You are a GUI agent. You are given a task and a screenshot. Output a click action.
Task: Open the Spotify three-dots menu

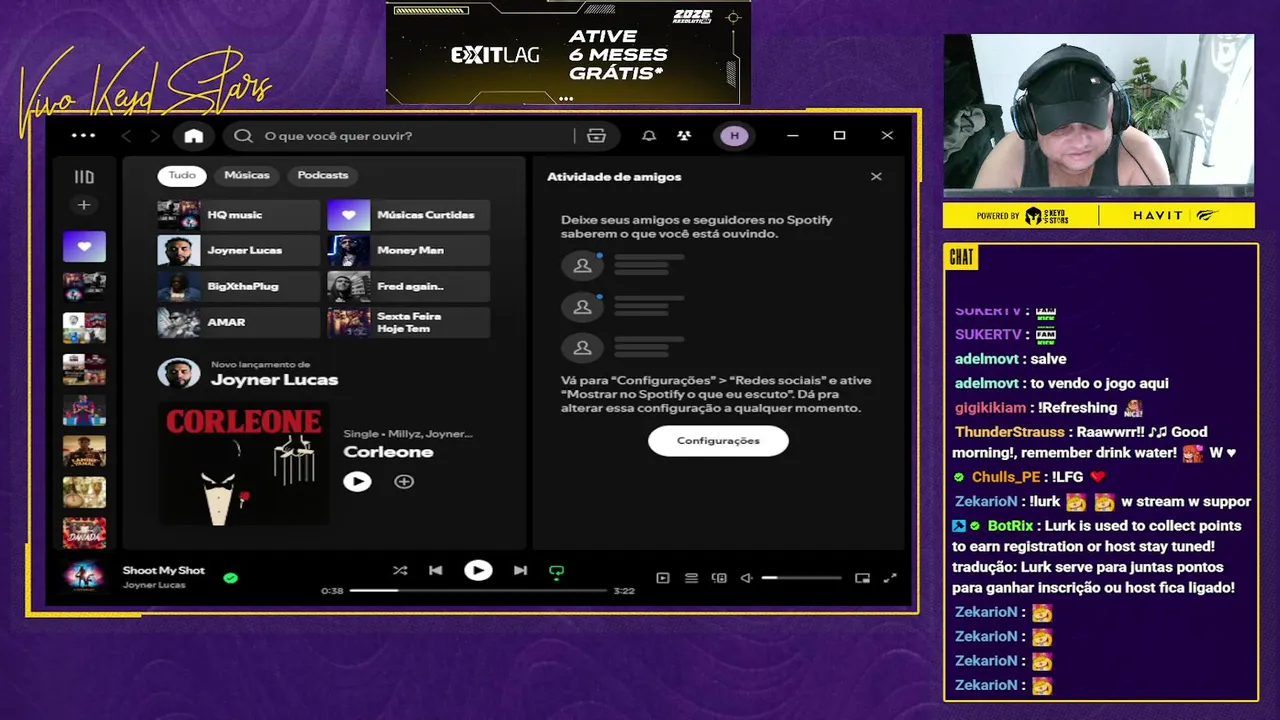pyautogui.click(x=84, y=136)
